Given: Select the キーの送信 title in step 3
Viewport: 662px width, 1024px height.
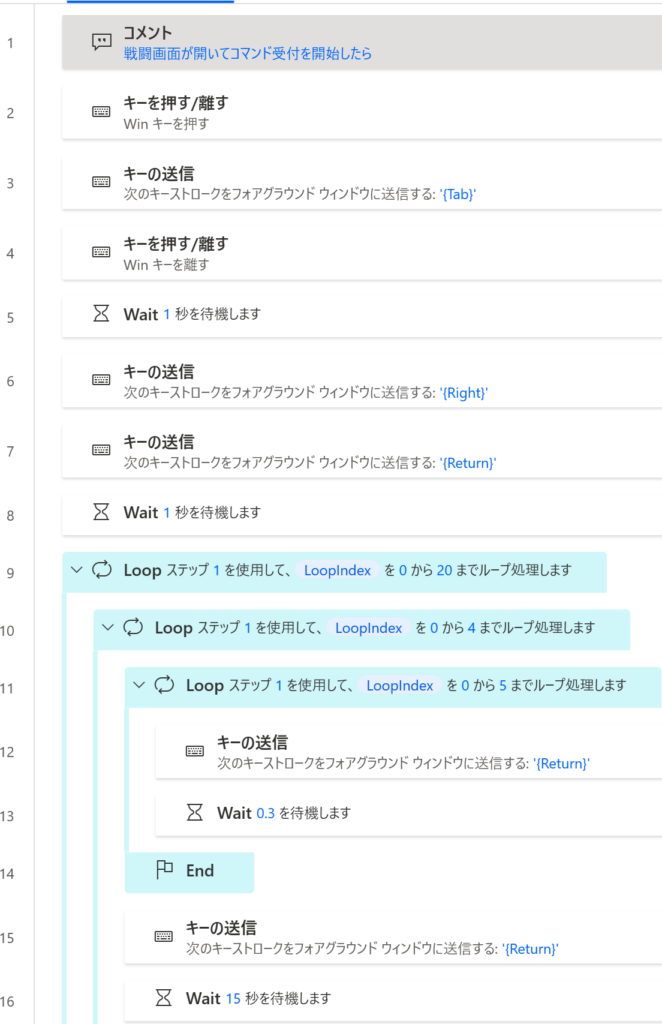Looking at the screenshot, I should 159,174.
